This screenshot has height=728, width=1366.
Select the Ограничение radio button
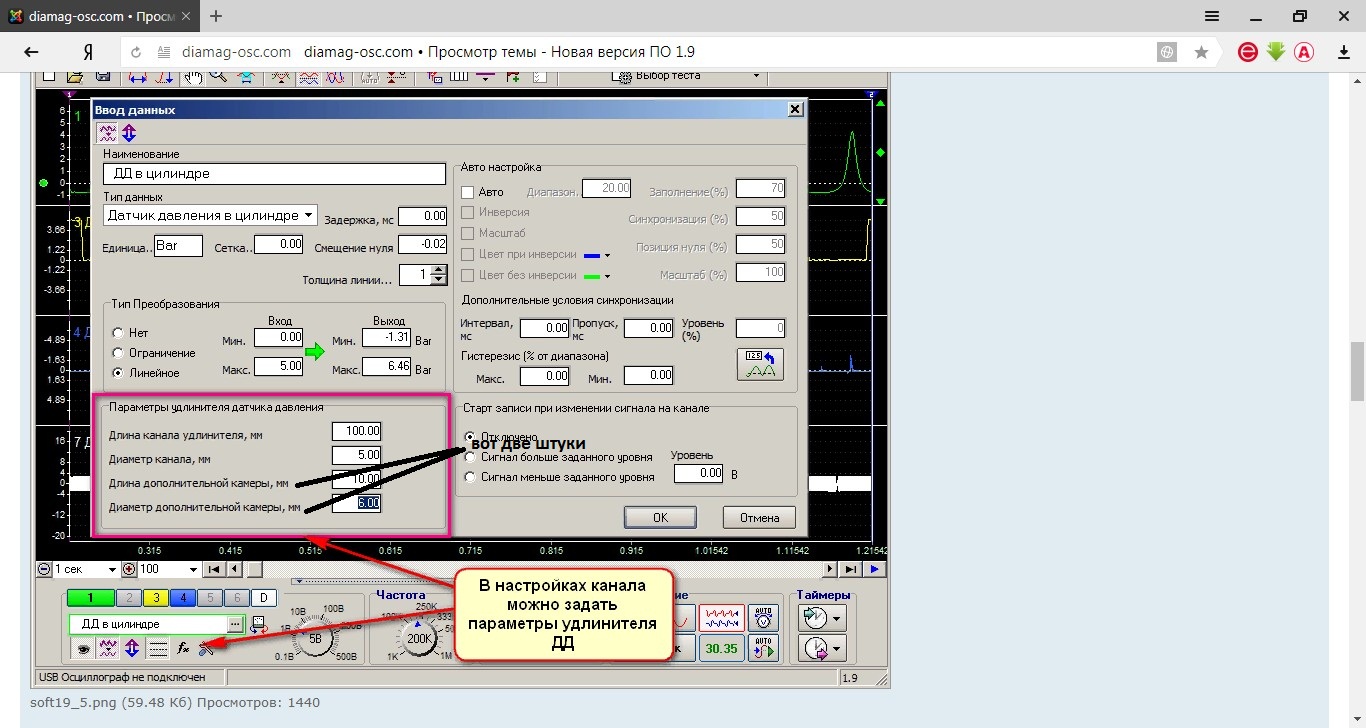pyautogui.click(x=118, y=353)
